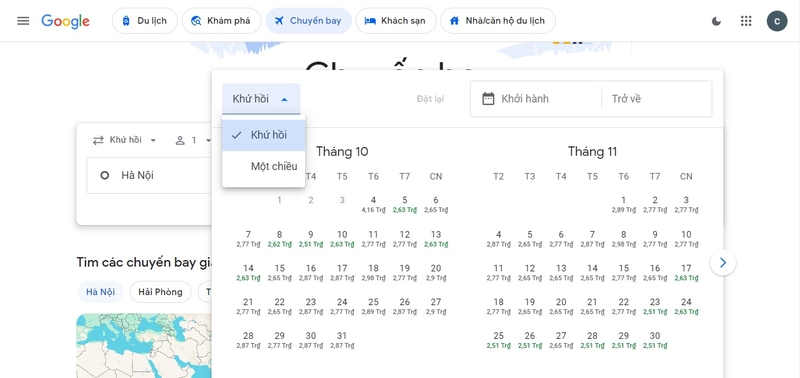This screenshot has width=800, height=378.
Task: Select November 25 in calendar
Action: 498,340
